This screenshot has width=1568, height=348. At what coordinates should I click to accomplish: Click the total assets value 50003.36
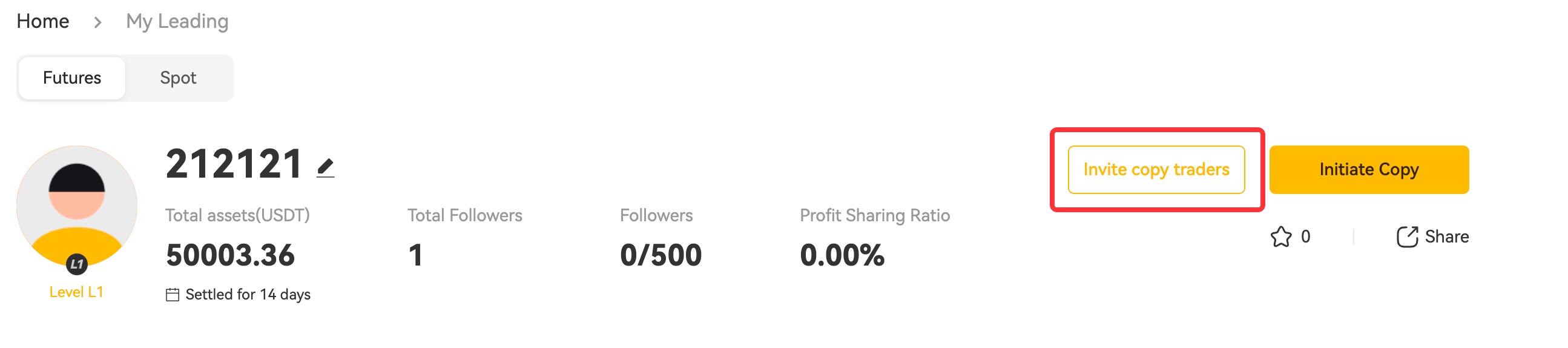[x=230, y=255]
